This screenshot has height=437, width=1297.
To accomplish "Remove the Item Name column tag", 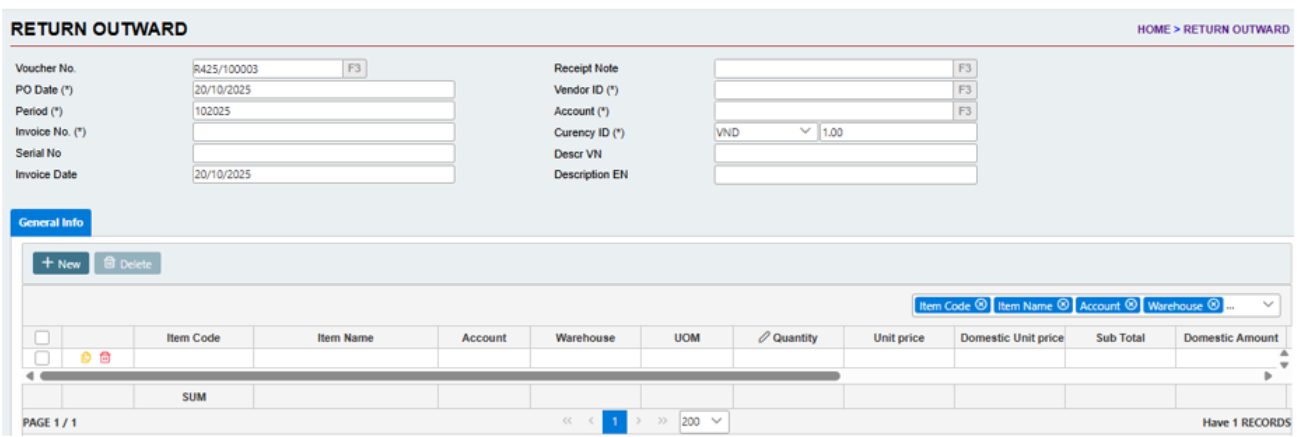I will pyautogui.click(x=1063, y=305).
